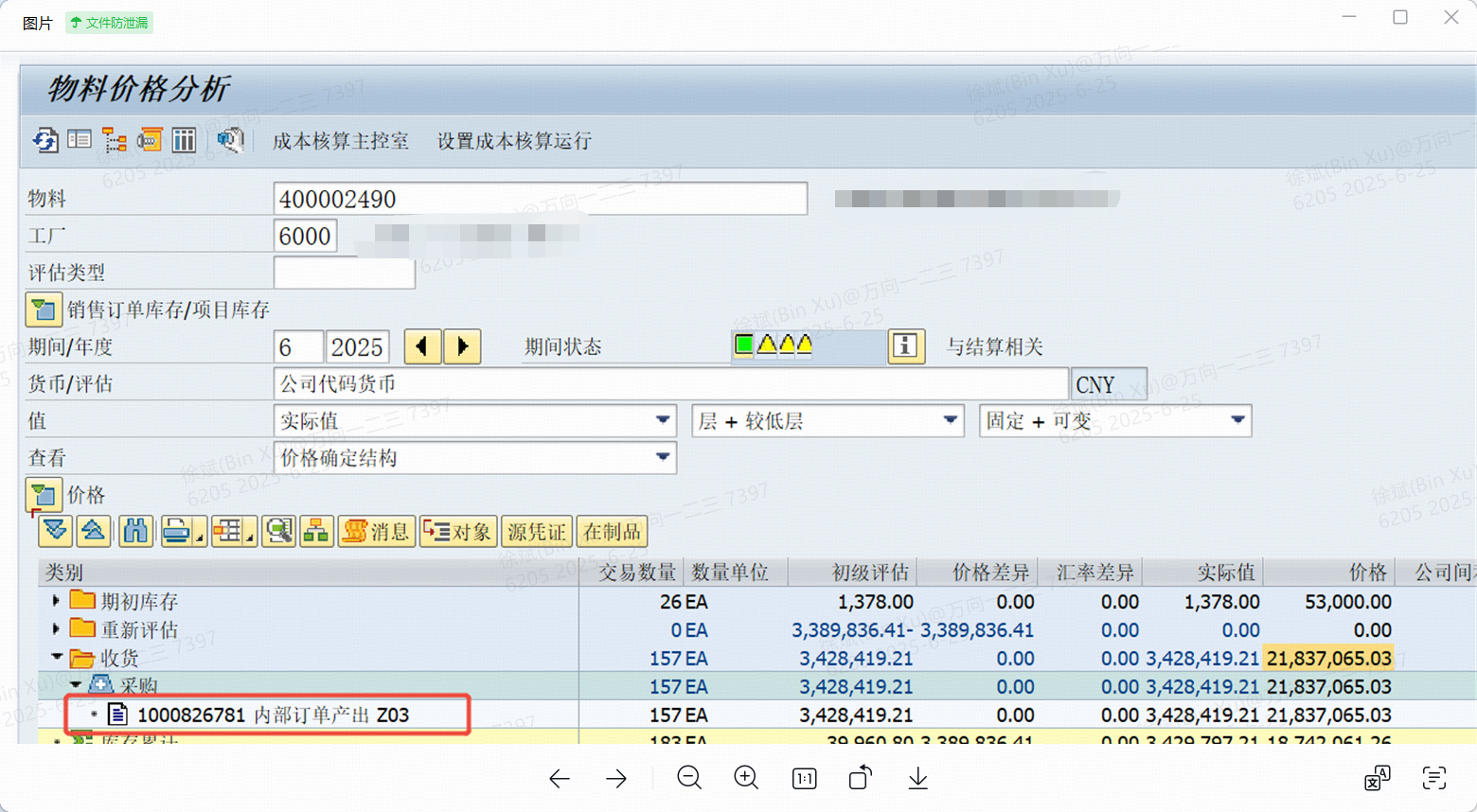Go to next period with right arrow
The width and height of the screenshot is (1477, 812).
[462, 346]
